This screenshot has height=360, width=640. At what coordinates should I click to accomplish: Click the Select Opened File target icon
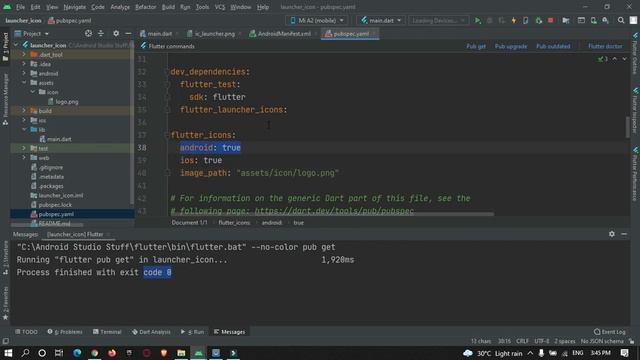pyautogui.click(x=88, y=33)
